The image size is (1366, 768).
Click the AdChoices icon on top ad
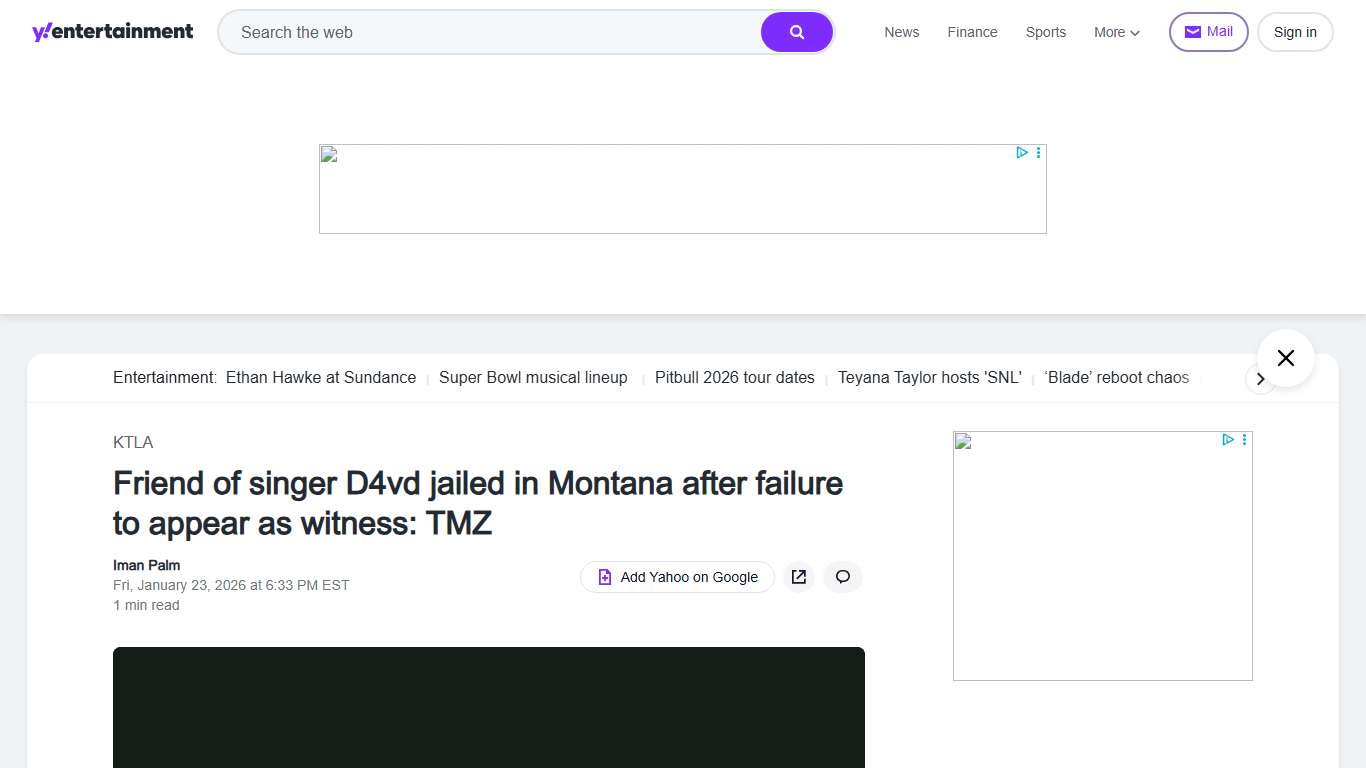[x=1021, y=152]
